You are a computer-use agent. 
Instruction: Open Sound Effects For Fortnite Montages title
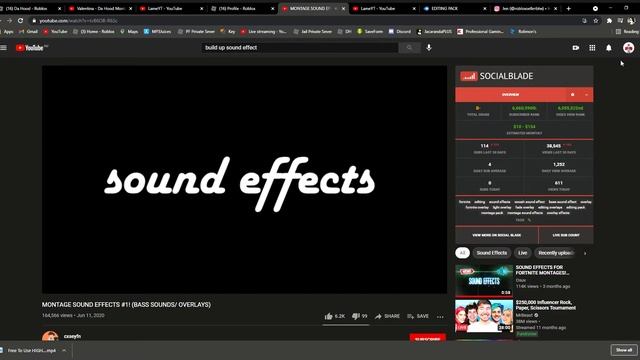[542, 270]
